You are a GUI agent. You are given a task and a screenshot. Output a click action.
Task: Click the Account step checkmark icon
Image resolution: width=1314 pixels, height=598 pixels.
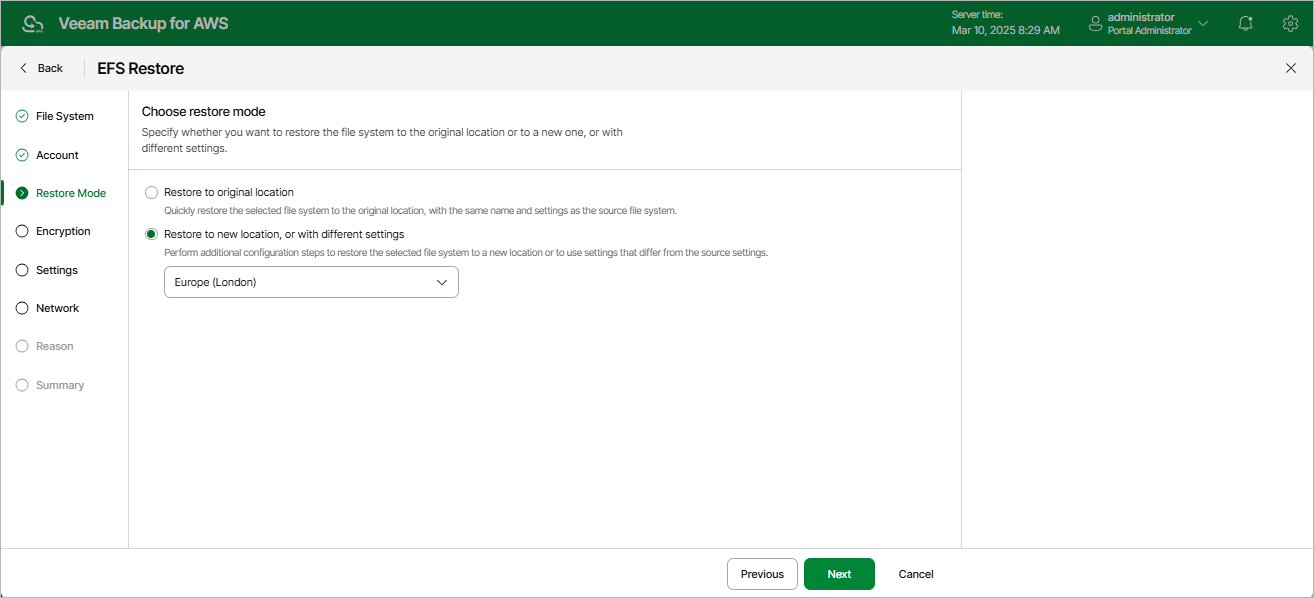tap(21, 154)
